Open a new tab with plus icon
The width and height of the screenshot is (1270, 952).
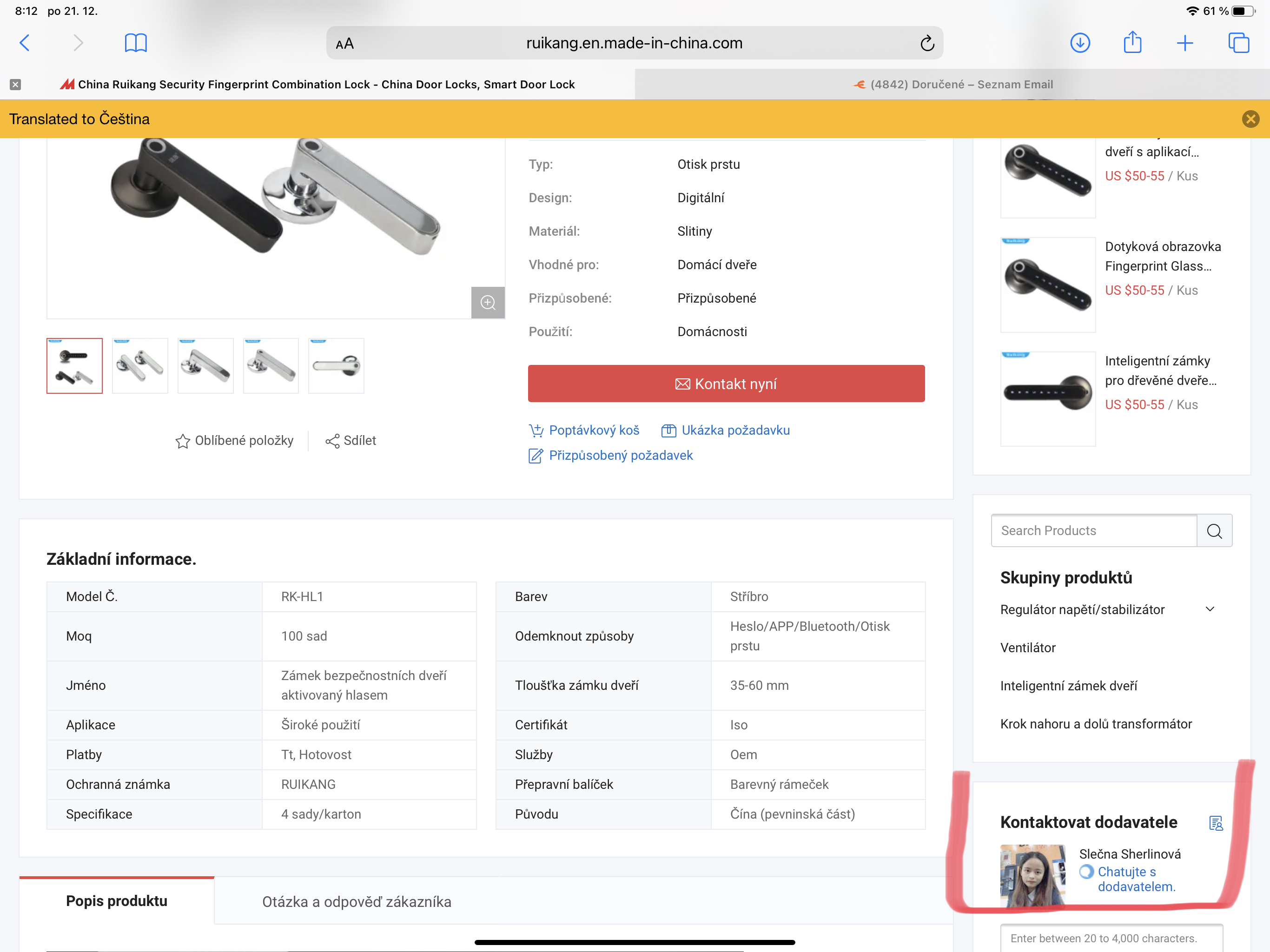pyautogui.click(x=1184, y=43)
